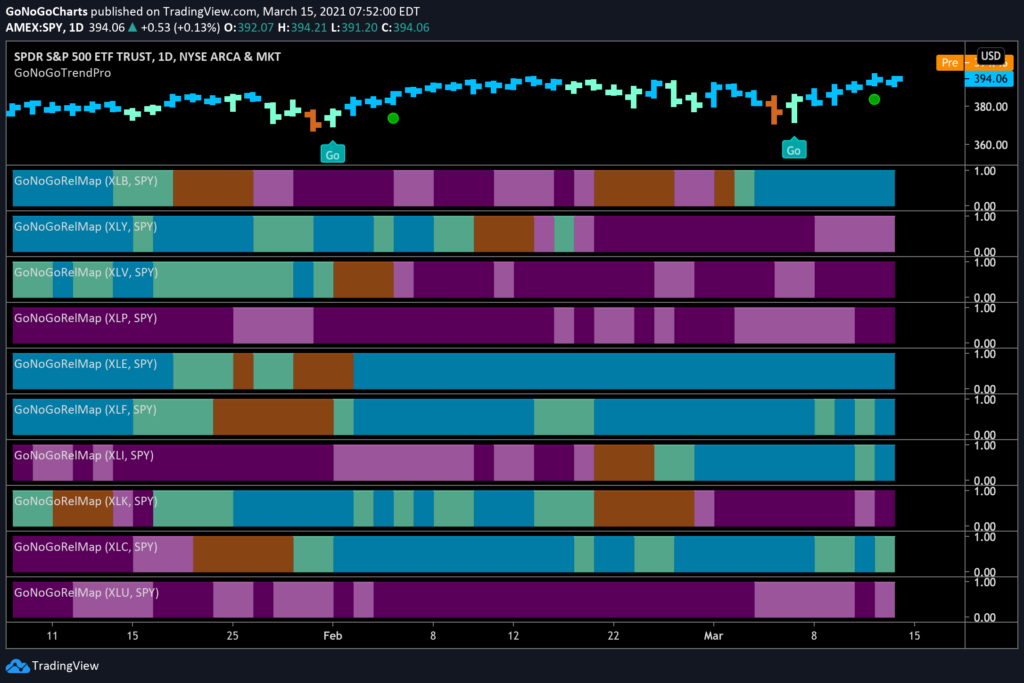Select the GoNoGoRelMap (XLE, SPY) label

86,364
